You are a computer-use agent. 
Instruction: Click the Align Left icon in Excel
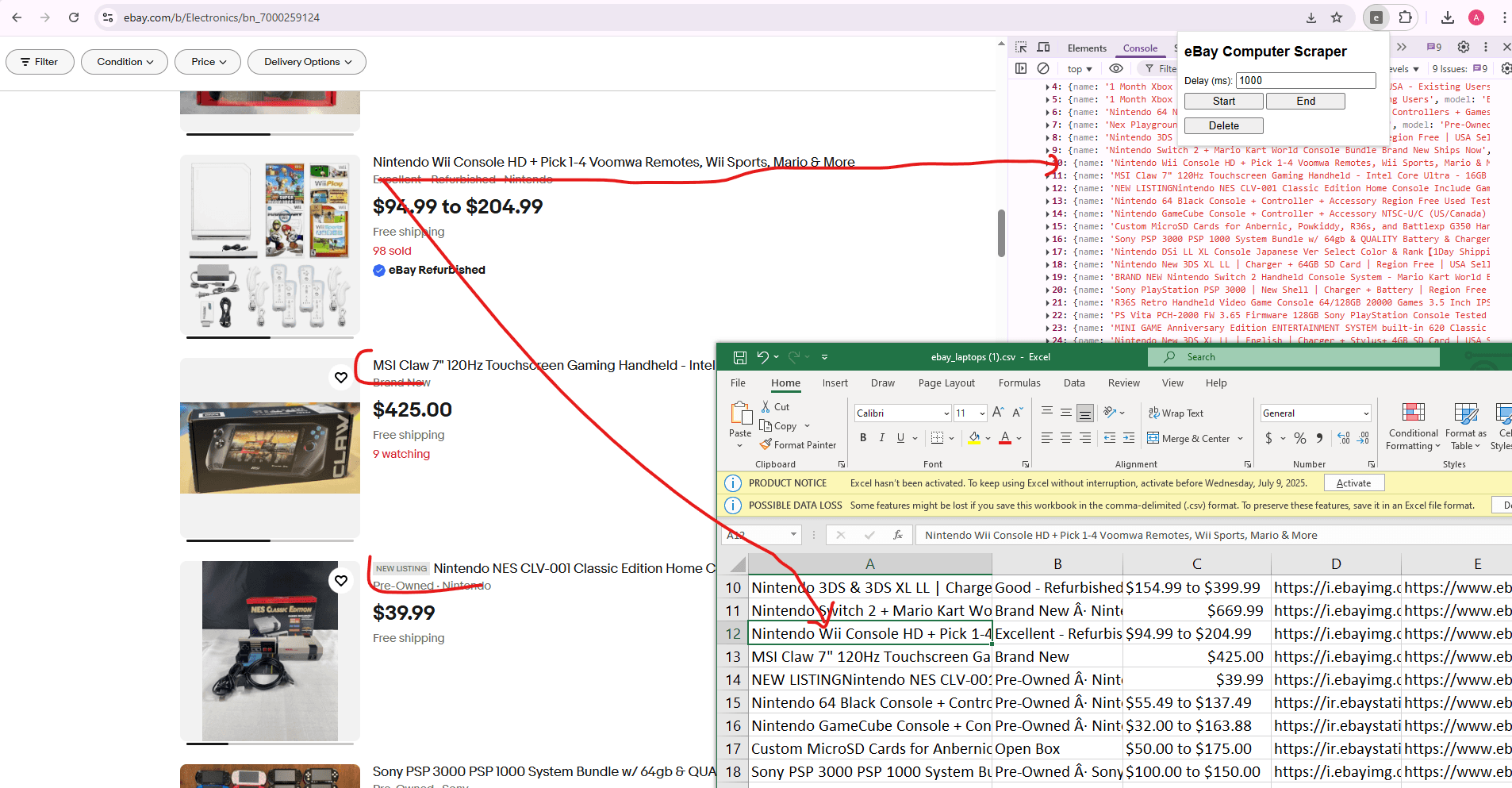[1047, 438]
